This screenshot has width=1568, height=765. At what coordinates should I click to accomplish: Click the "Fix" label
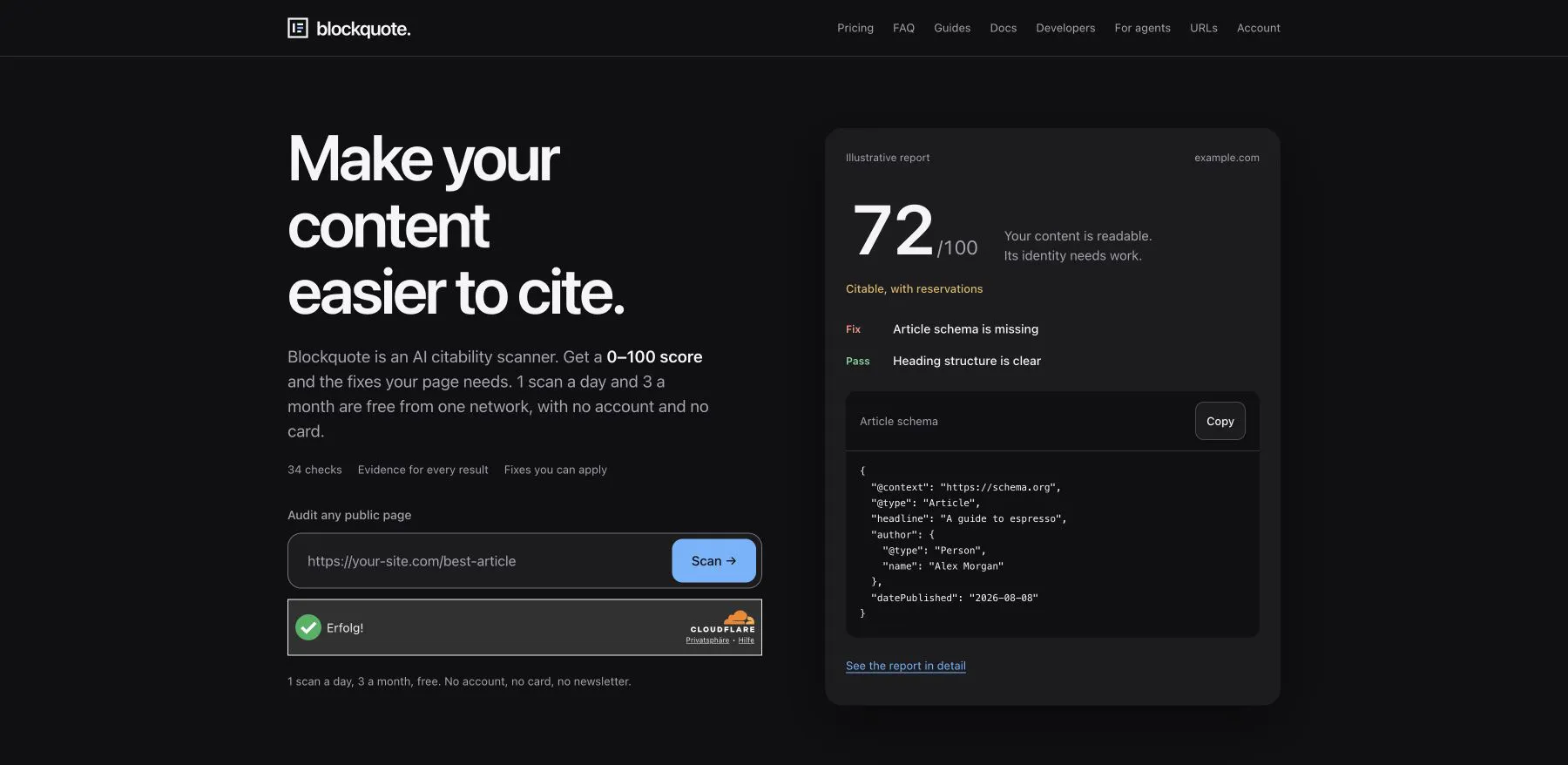click(x=853, y=329)
